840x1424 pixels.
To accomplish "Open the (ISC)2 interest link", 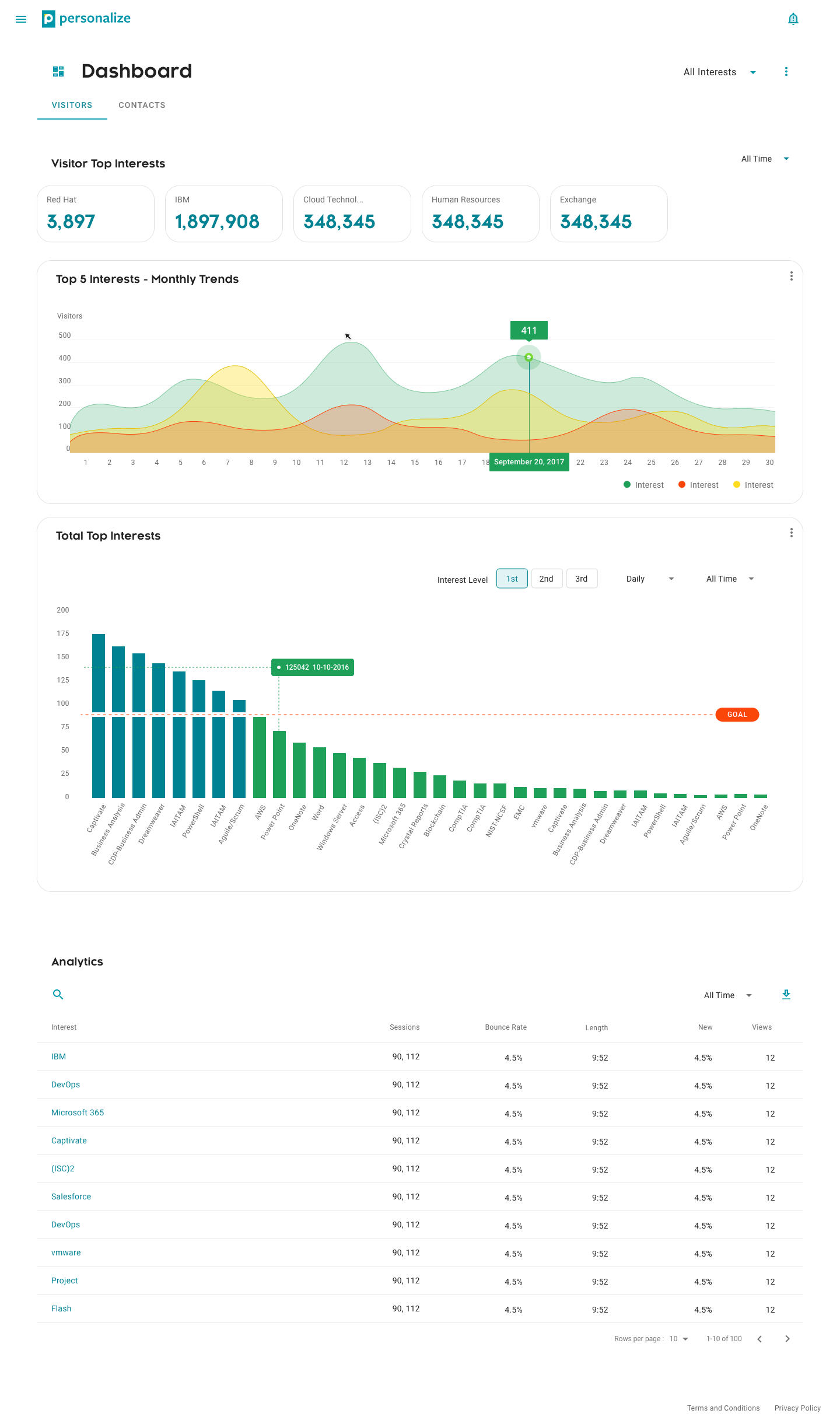I will (x=63, y=1168).
